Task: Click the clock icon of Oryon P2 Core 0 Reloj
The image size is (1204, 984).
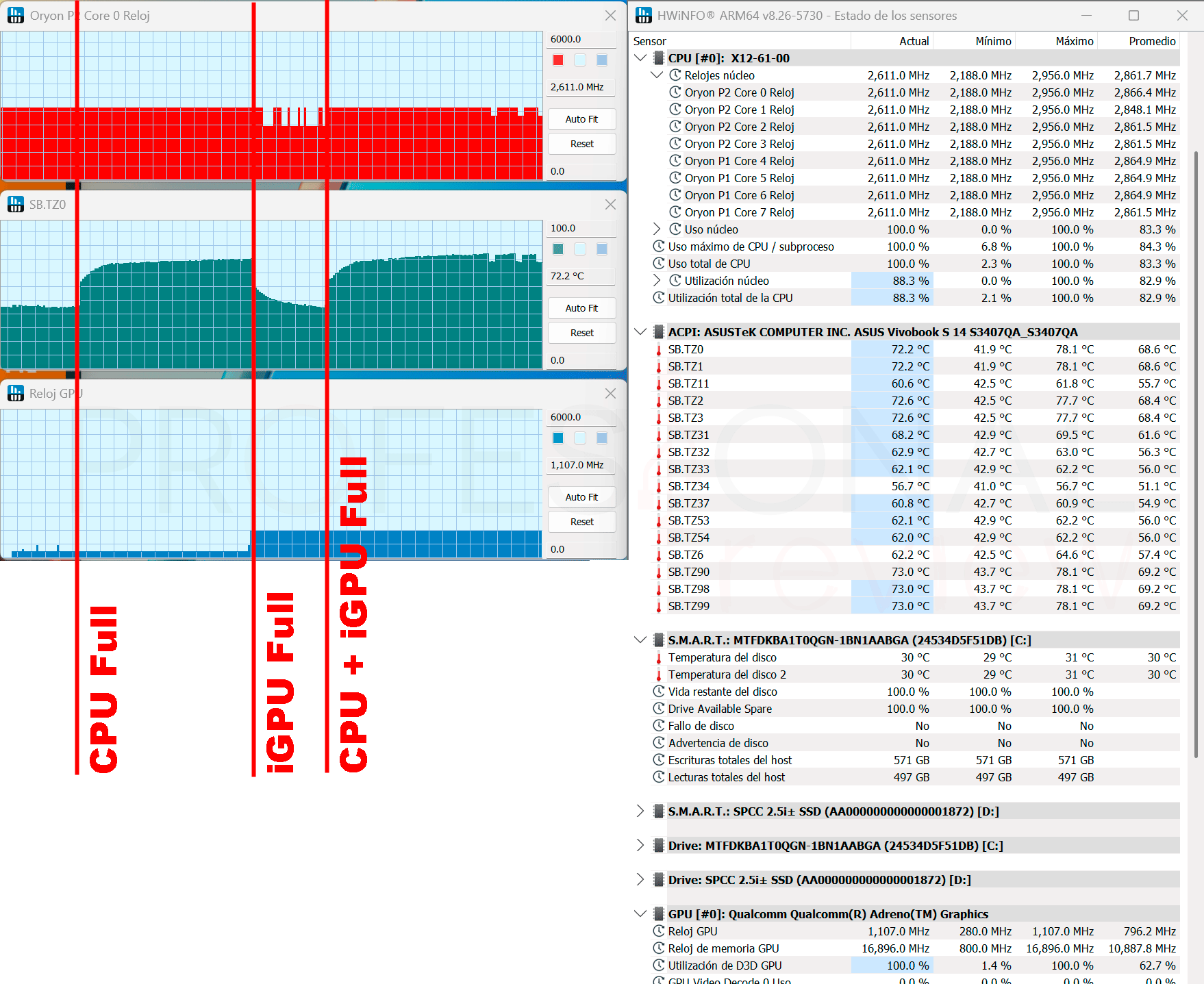Action: 675,92
